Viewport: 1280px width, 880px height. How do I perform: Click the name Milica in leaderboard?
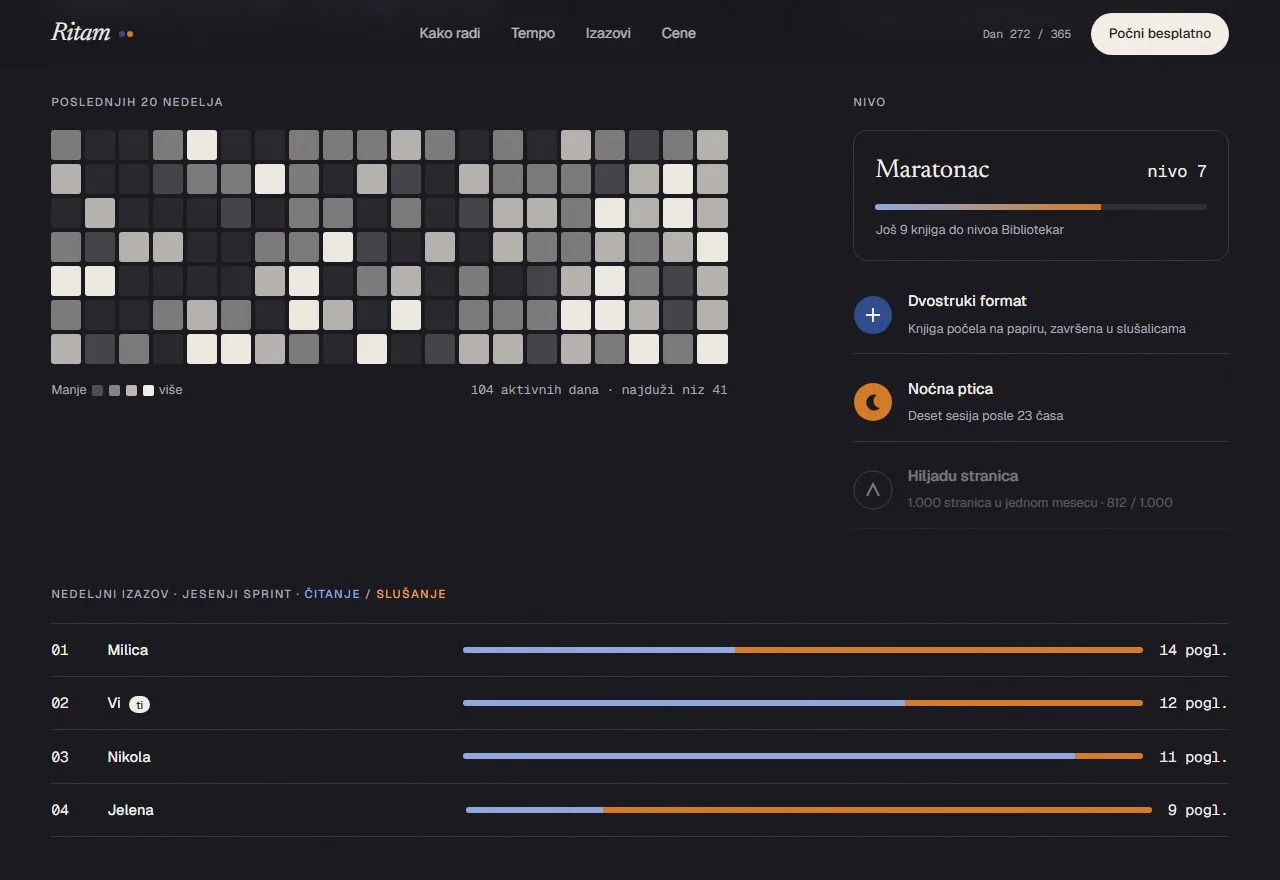(x=128, y=650)
